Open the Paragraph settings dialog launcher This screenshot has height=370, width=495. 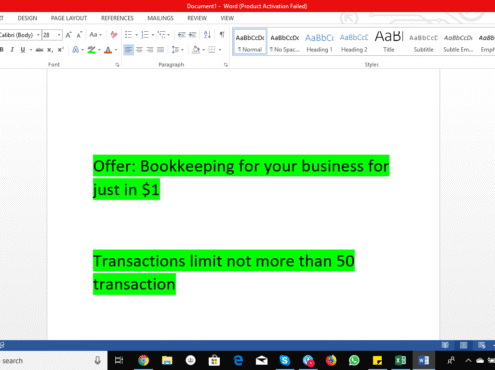coord(226,65)
